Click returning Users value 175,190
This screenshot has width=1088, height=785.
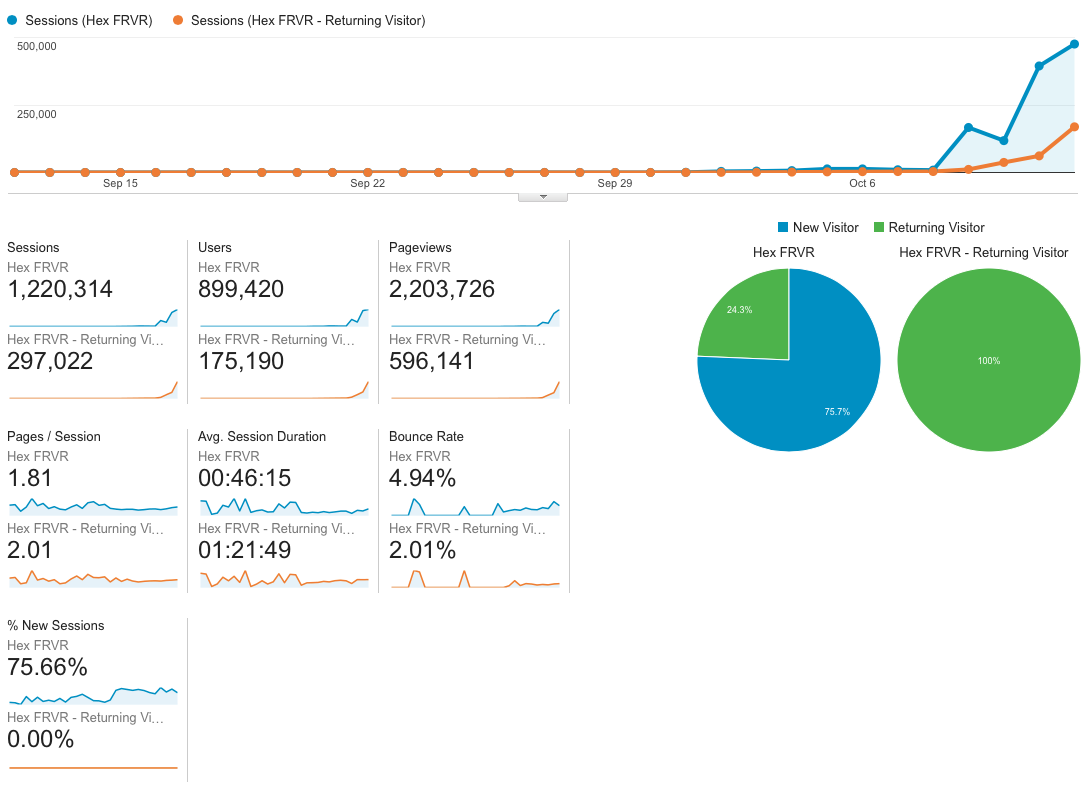coord(241,361)
